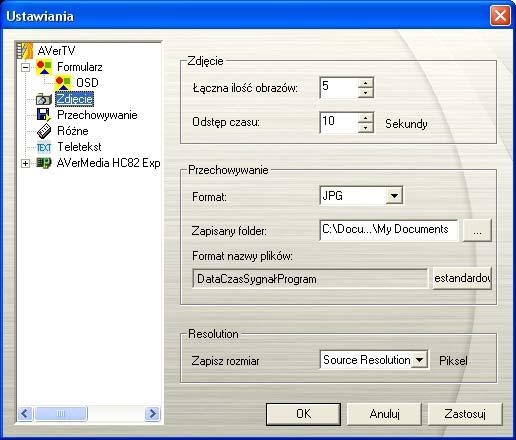Image resolution: width=516 pixels, height=440 pixels.
Task: Select Teletekst in the settings tree
Action: click(79, 147)
